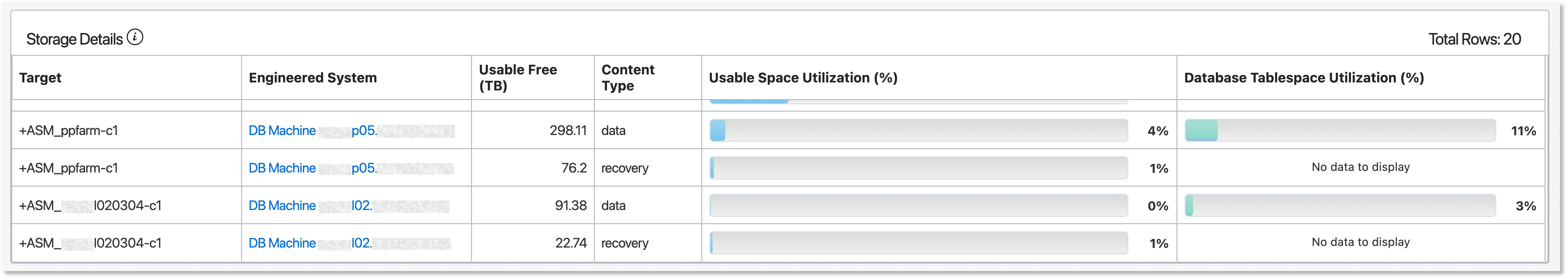Click the info circle icon next to Storage Details
The image size is (1568, 279).
(135, 37)
